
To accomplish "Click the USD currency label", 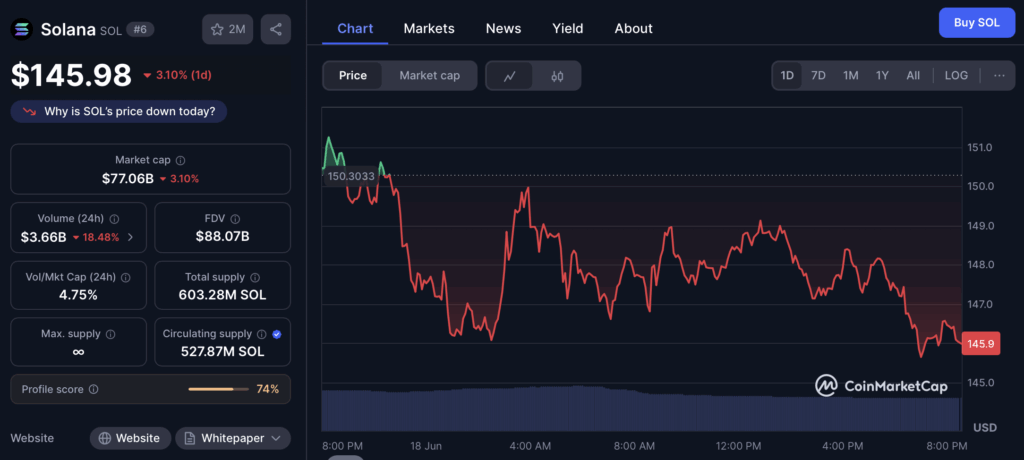I will coord(985,428).
